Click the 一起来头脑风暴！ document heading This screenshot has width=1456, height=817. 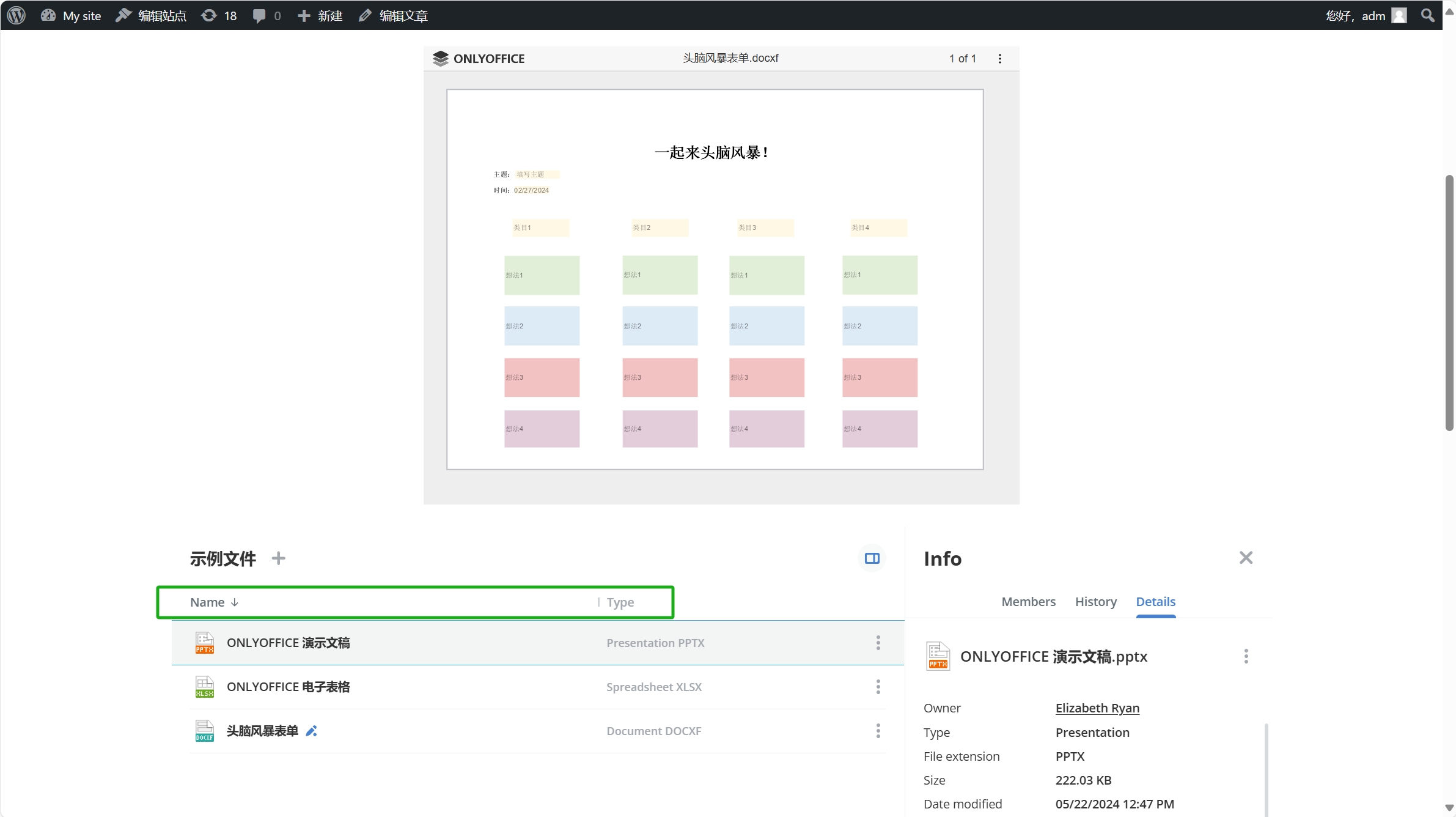tap(712, 152)
